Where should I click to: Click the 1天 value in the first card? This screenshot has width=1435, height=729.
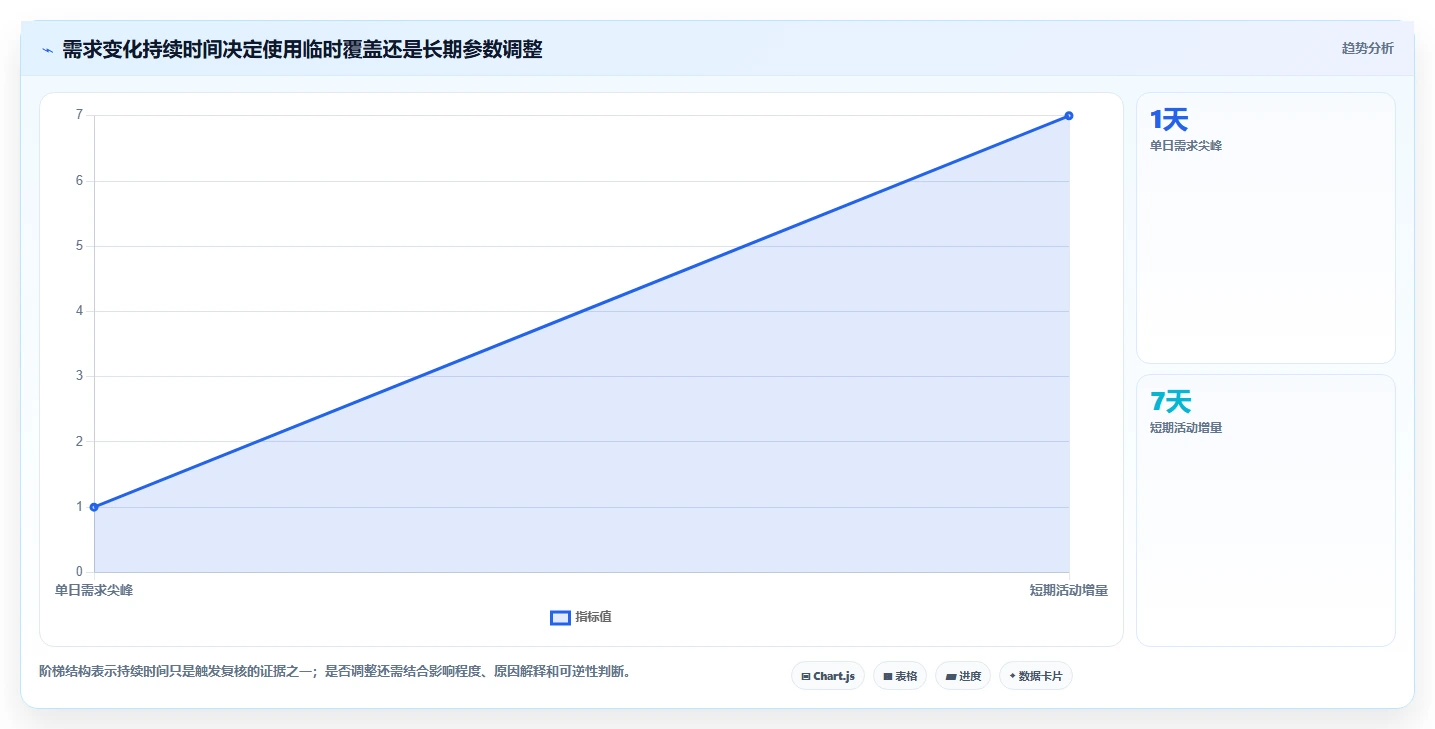(1169, 120)
